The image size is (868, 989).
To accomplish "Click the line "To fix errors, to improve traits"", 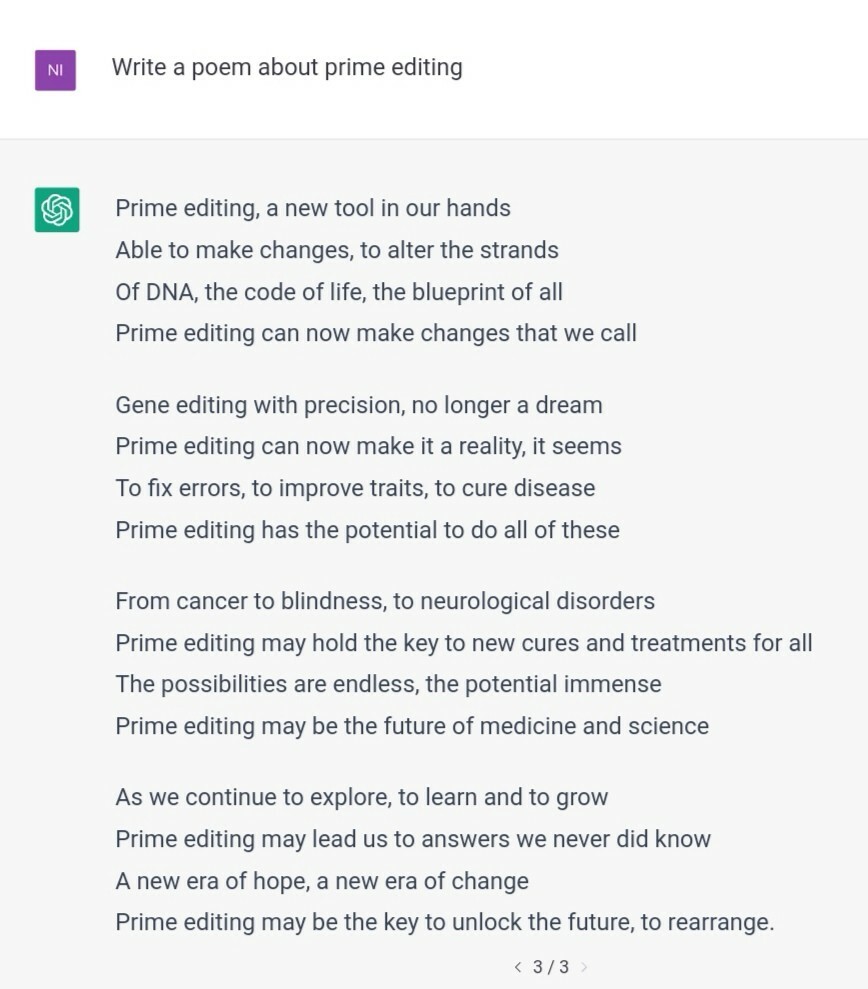I will 355,488.
